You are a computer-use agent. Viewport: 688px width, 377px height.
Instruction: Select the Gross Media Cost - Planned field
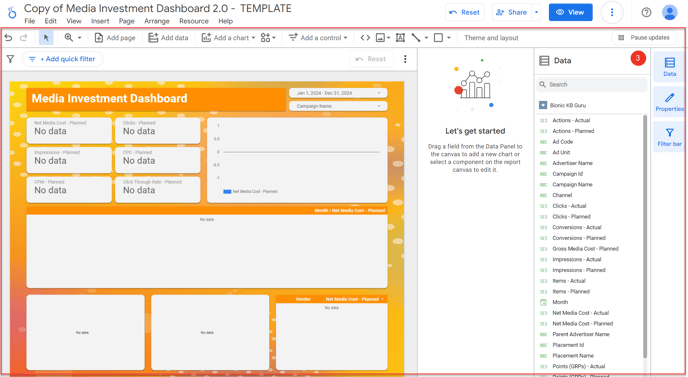coord(585,248)
